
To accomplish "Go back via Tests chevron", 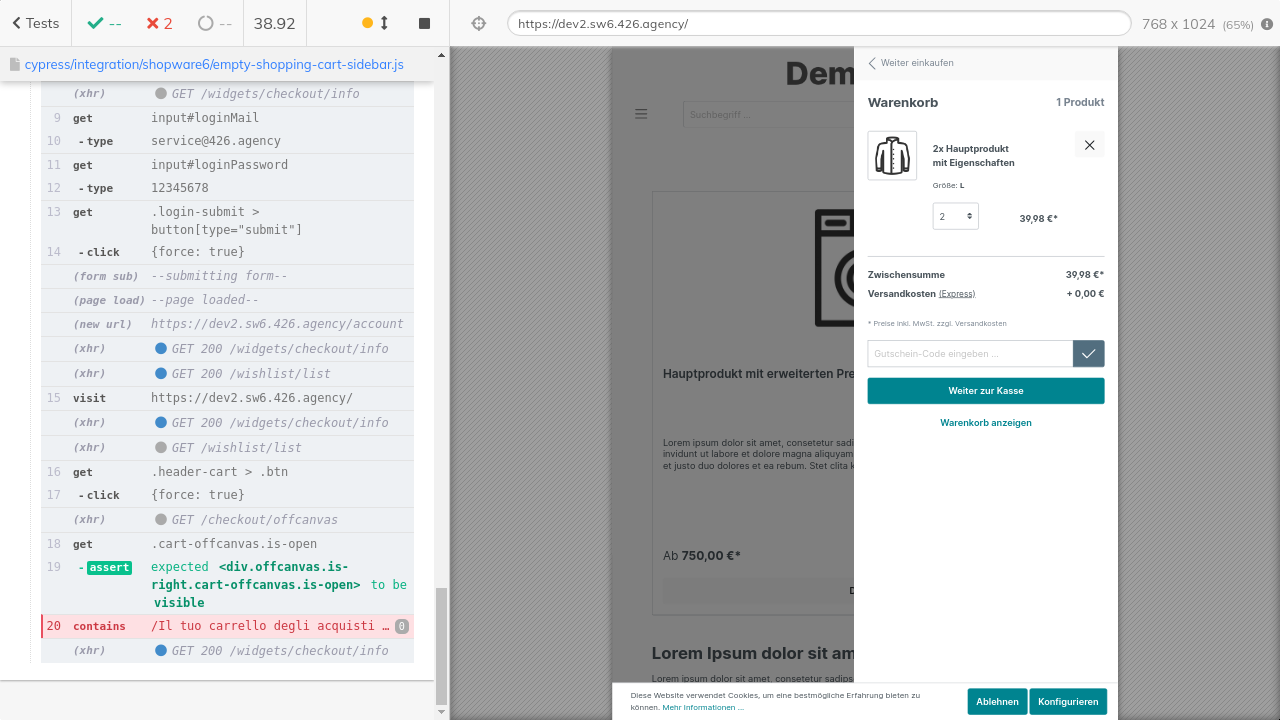I will click(x=35, y=23).
